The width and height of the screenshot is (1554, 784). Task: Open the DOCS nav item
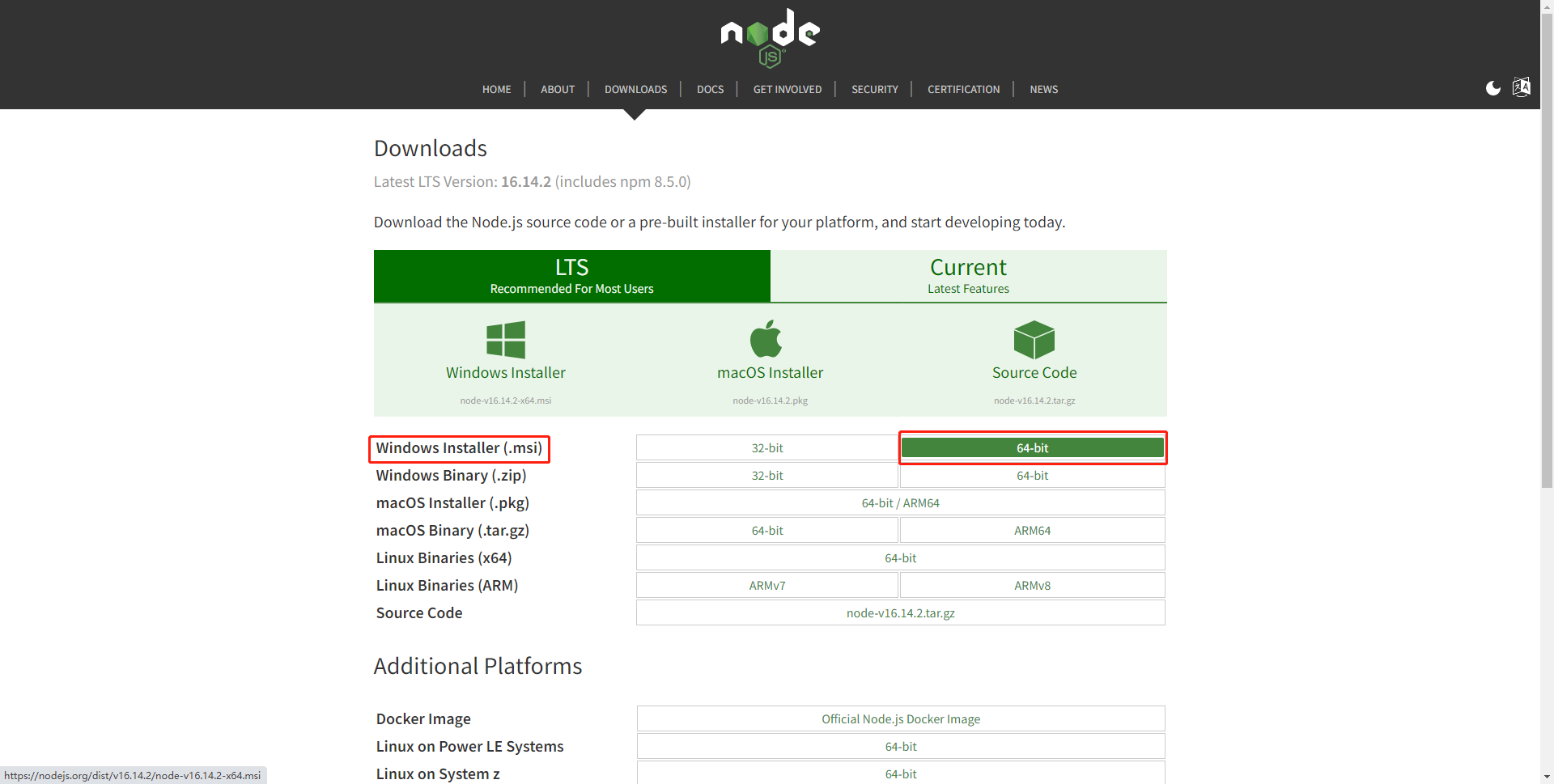click(x=711, y=89)
